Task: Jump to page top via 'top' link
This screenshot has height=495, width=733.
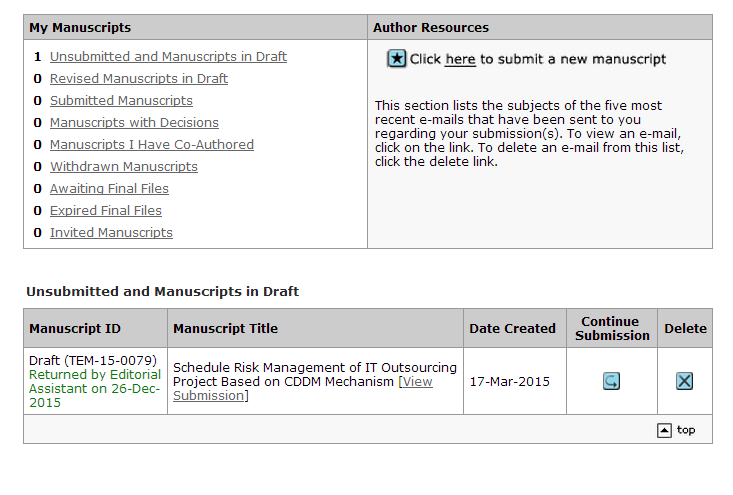Action: tap(686, 430)
